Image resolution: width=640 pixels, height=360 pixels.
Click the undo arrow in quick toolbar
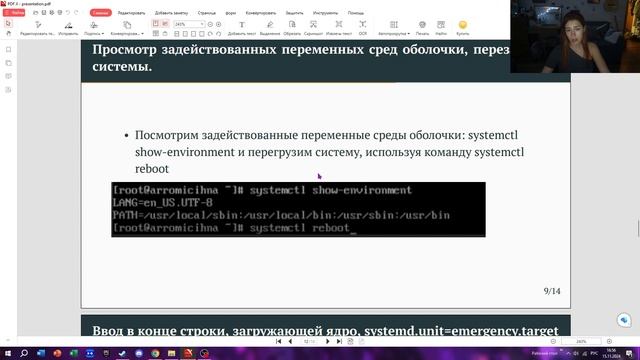tap(68, 13)
